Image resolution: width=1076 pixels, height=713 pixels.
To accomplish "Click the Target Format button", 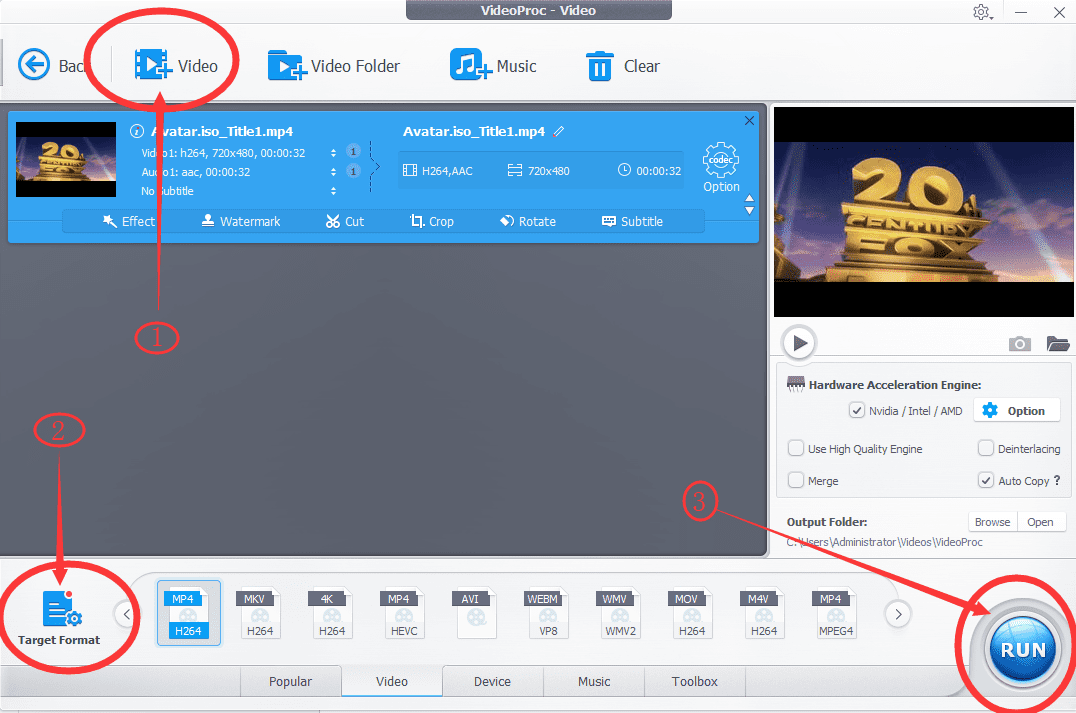I will pyautogui.click(x=59, y=617).
